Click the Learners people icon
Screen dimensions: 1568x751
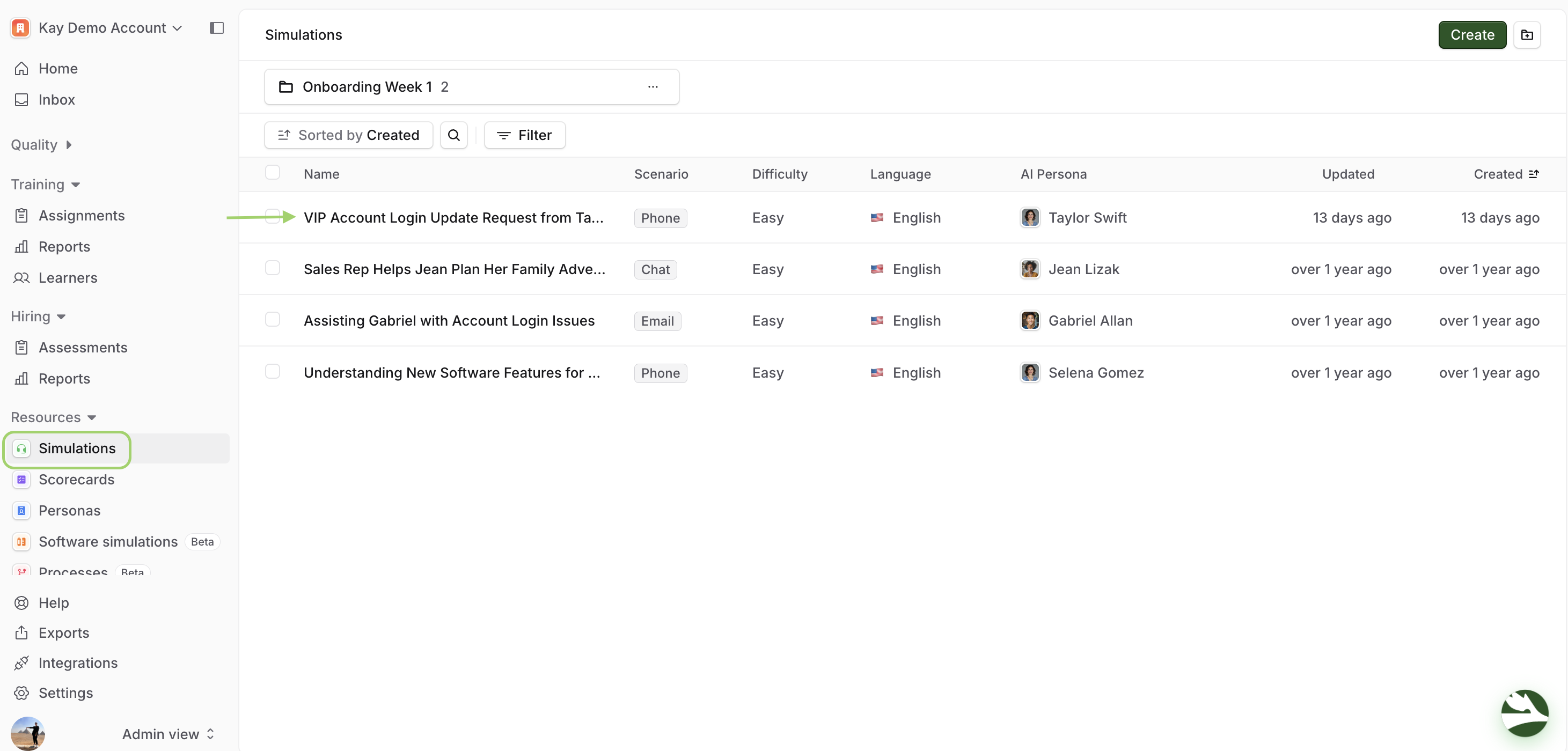pyautogui.click(x=21, y=277)
